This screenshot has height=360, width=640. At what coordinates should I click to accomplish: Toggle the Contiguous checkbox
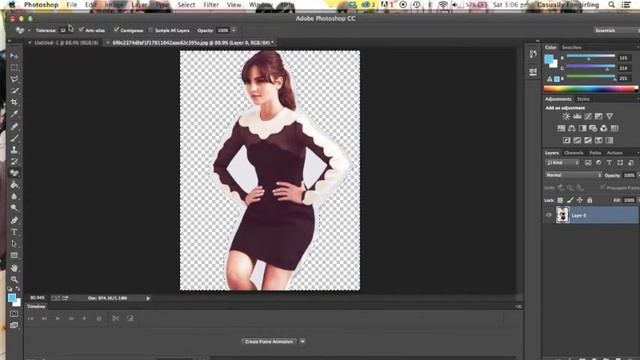click(116, 30)
